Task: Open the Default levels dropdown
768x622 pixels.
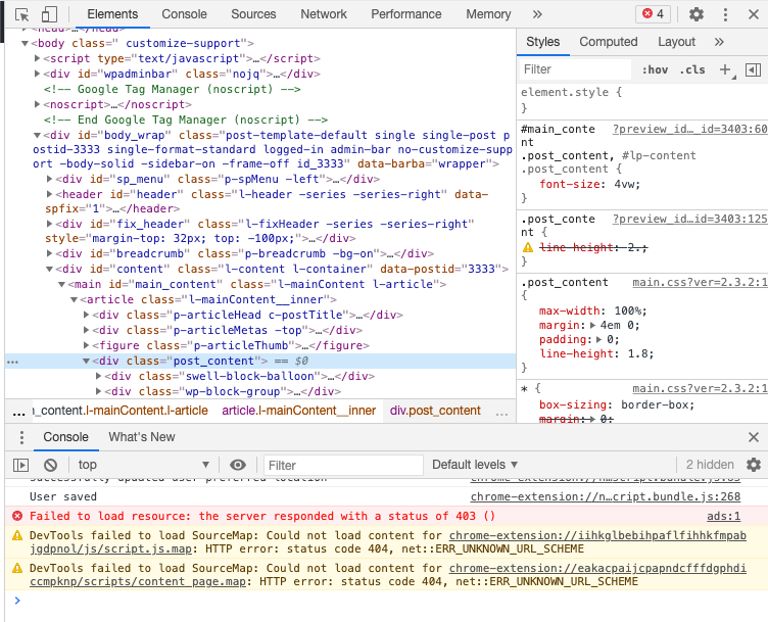Action: click(475, 465)
